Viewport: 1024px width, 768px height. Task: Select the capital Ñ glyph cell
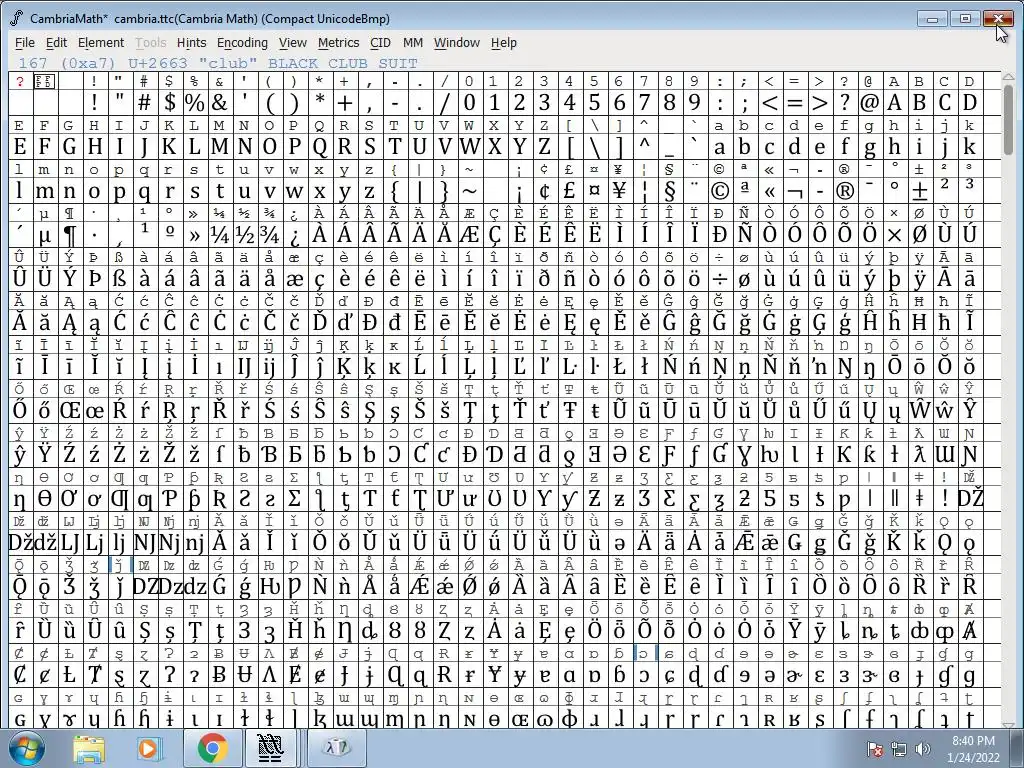(744, 234)
